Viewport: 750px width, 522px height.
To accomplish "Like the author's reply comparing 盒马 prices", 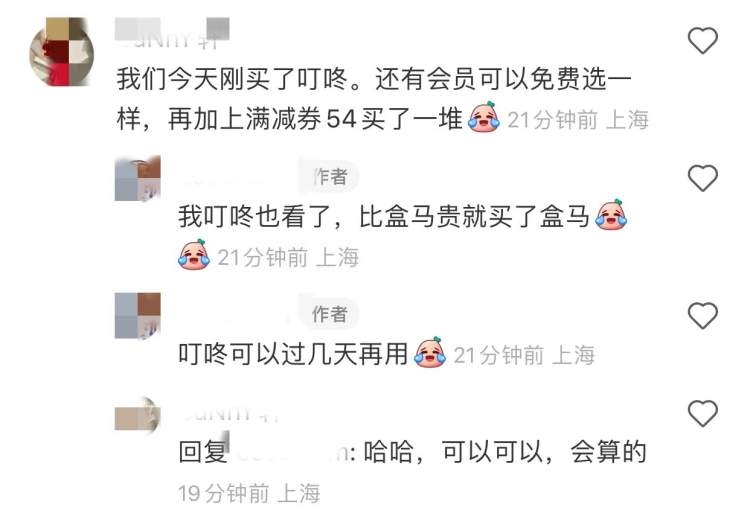I will pyautogui.click(x=702, y=178).
